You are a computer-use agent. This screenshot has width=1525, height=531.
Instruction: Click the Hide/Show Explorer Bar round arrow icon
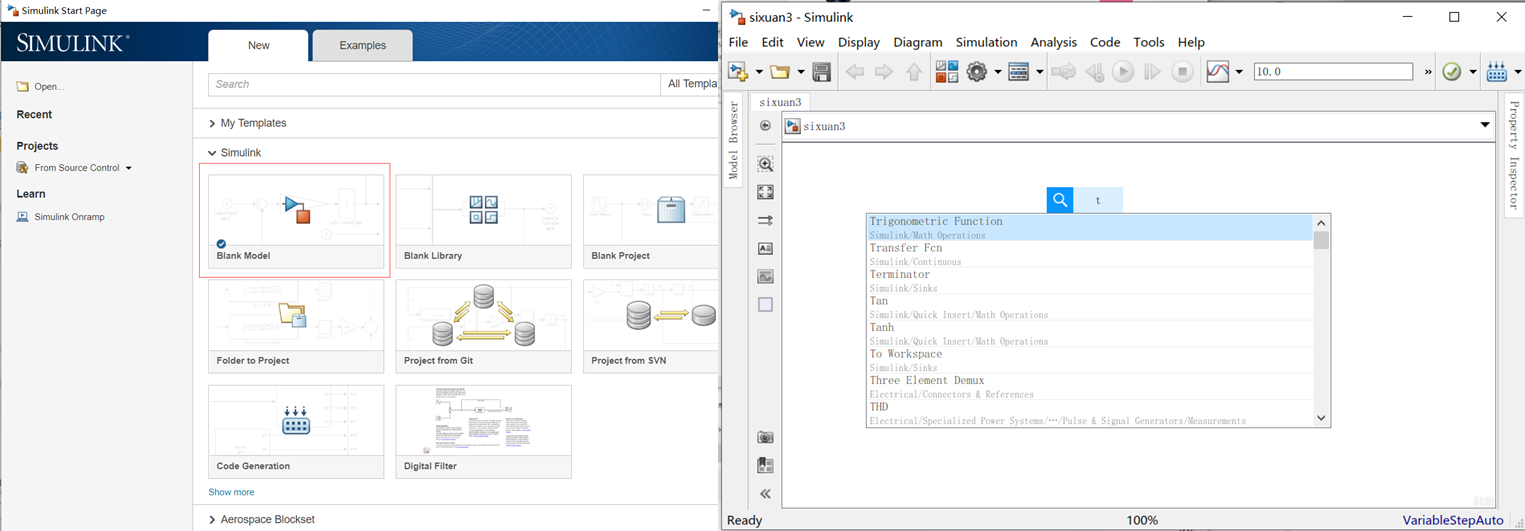(766, 126)
